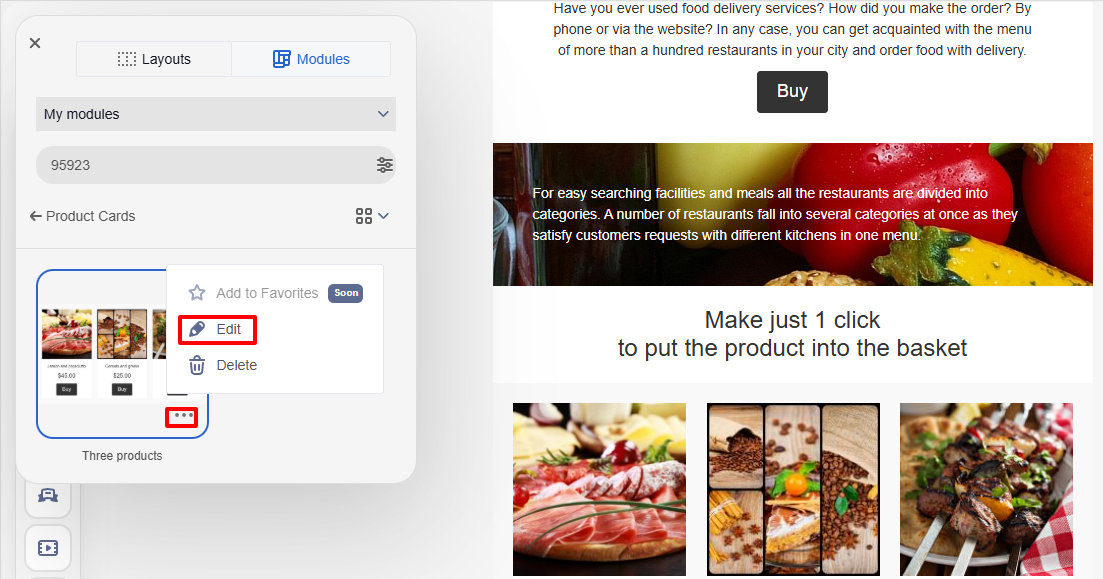Image resolution: width=1103 pixels, height=579 pixels.
Task: Expand the view mode chevron
Action: (x=383, y=216)
